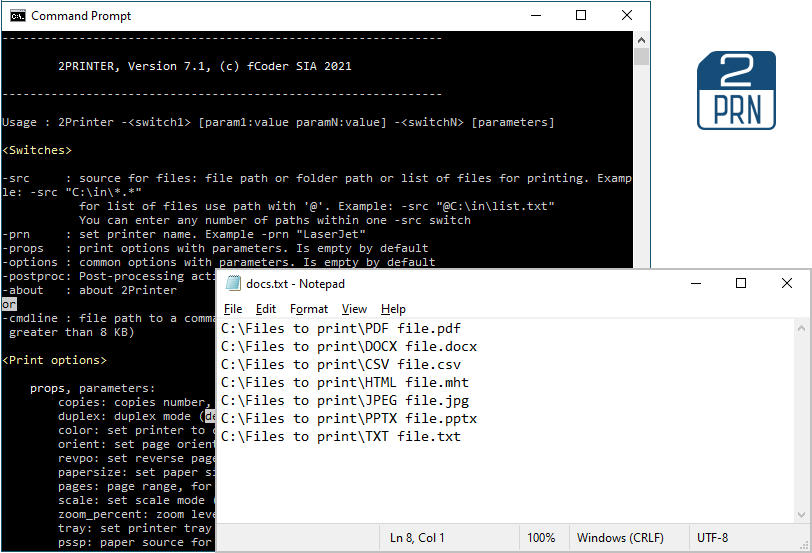Viewport: 812px width, 553px height.
Task: Close the Command Prompt window
Action: pyautogui.click(x=627, y=16)
